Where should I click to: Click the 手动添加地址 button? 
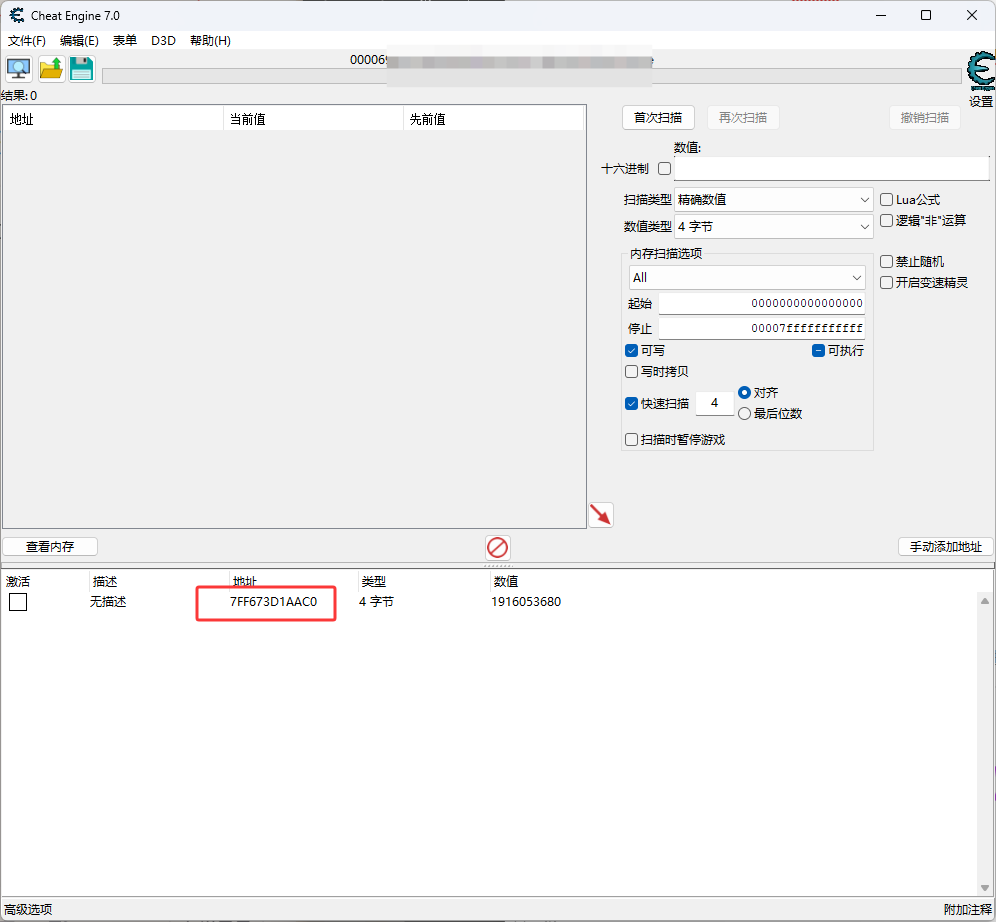pos(945,547)
